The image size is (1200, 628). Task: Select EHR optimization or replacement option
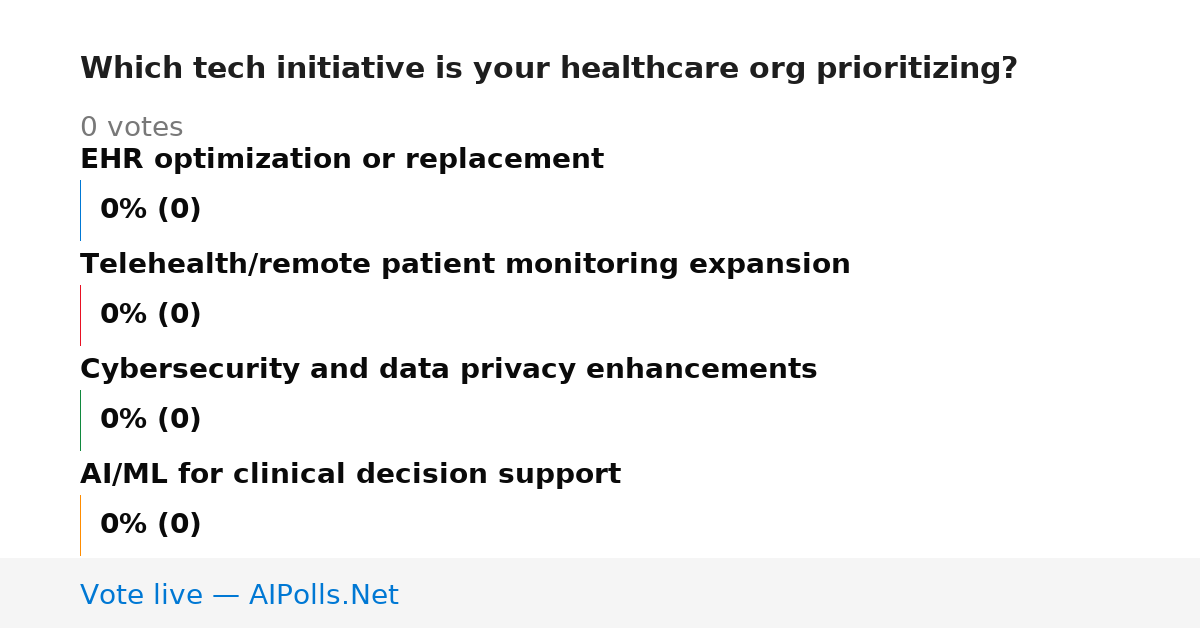coord(342,160)
